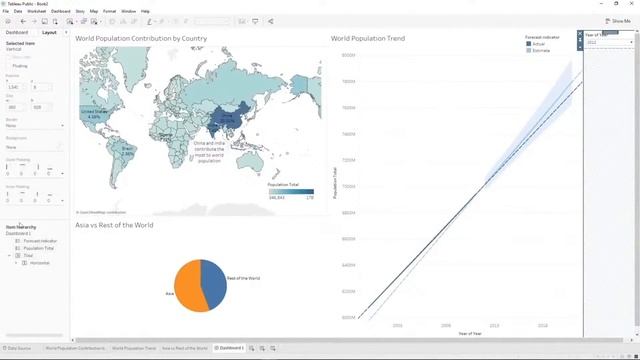The width and height of the screenshot is (640, 360).
Task: Click the Tableau logo start page icon
Action: click(x=8, y=21)
